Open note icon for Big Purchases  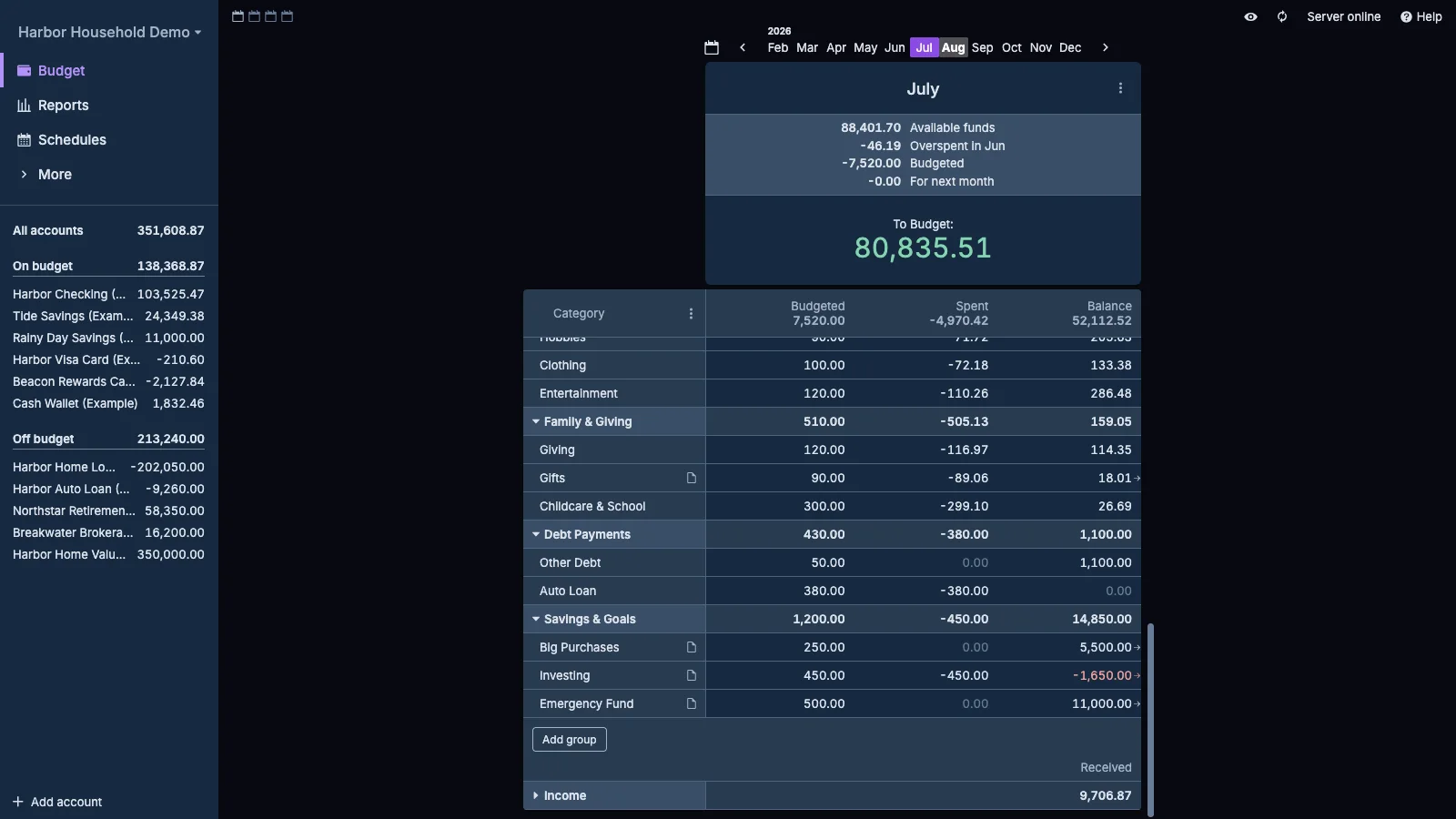[692, 647]
